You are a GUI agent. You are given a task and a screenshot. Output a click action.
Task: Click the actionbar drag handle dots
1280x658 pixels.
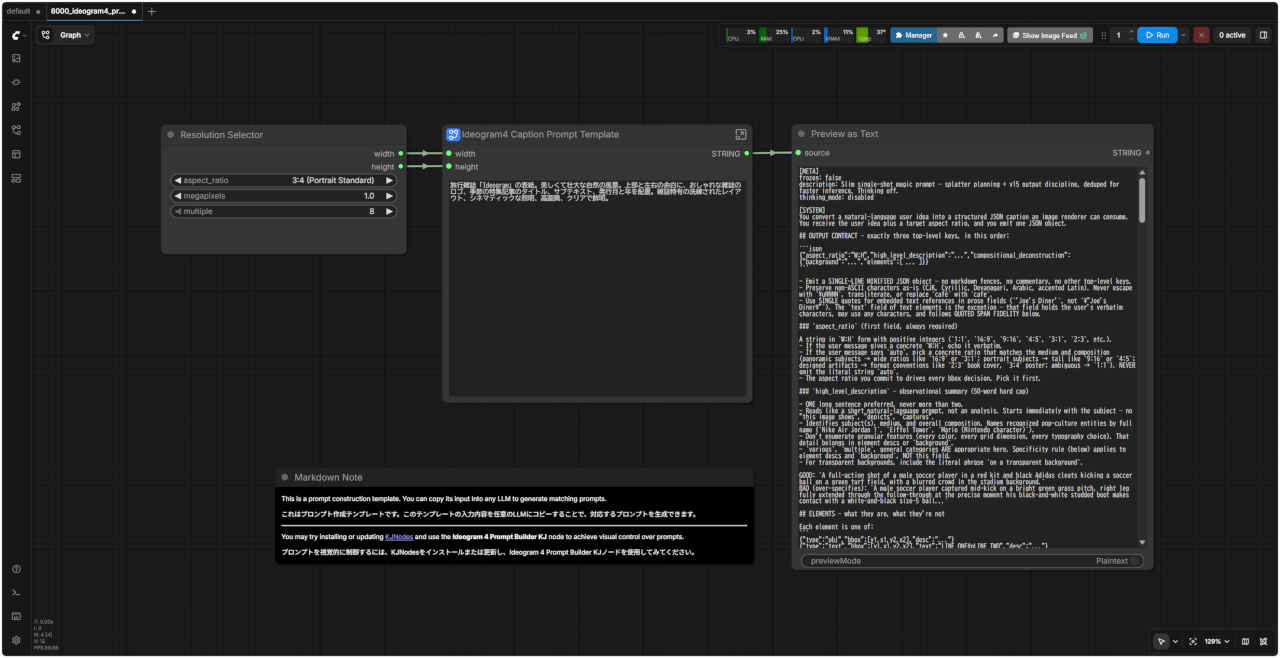pos(1104,35)
